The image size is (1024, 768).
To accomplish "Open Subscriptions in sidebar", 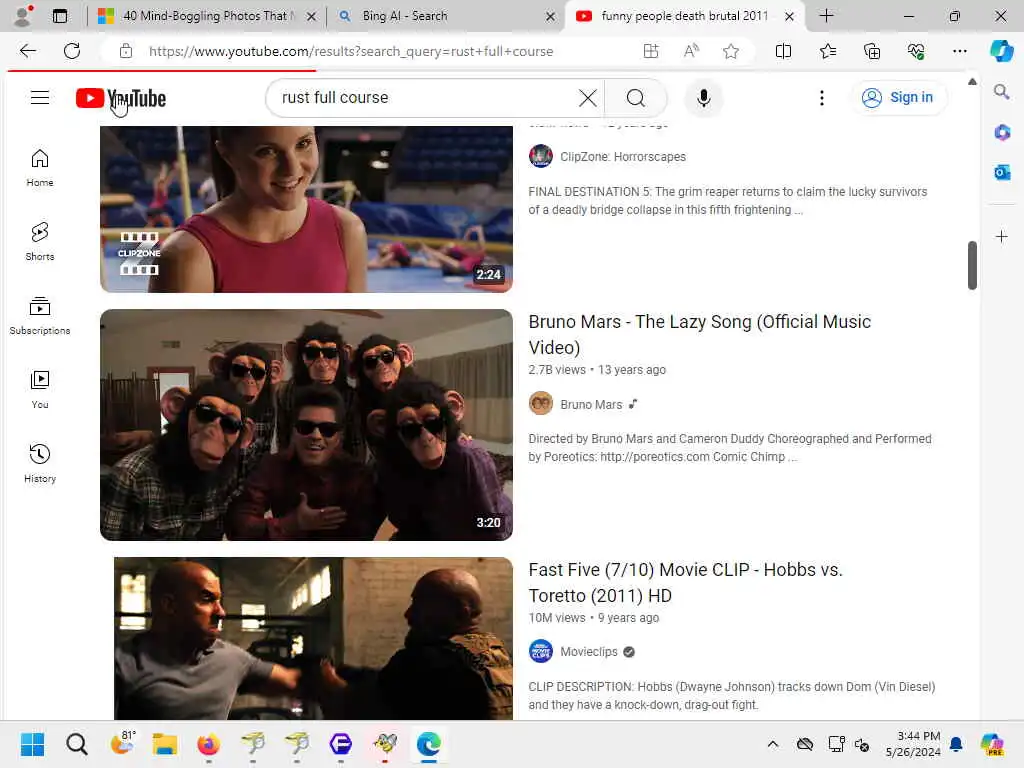I will point(40,316).
